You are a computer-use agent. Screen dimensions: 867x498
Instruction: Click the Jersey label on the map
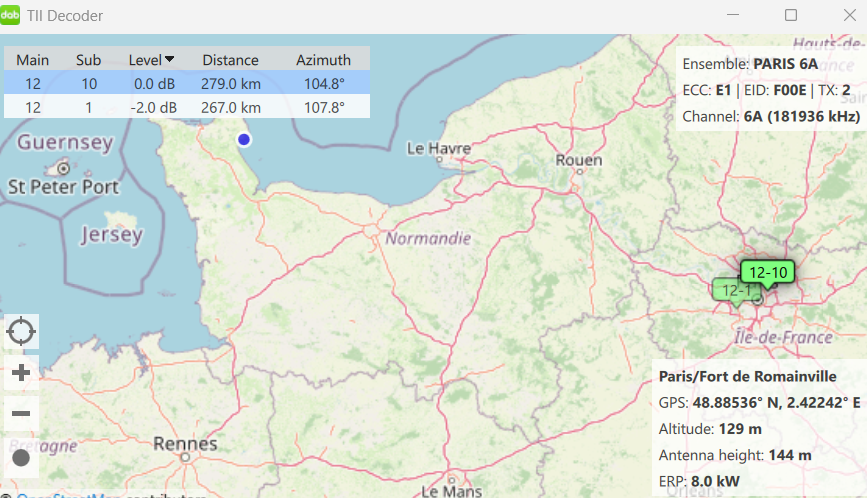[112, 235]
